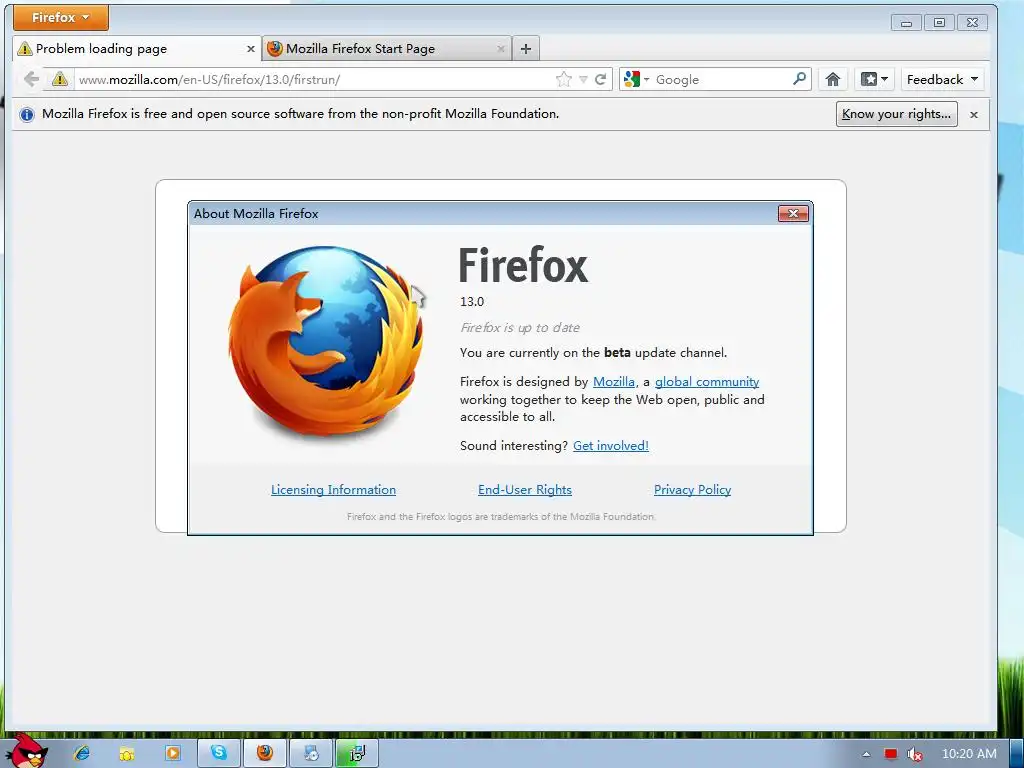Open a new tab with plus button
This screenshot has height=768, width=1024.
tap(526, 49)
